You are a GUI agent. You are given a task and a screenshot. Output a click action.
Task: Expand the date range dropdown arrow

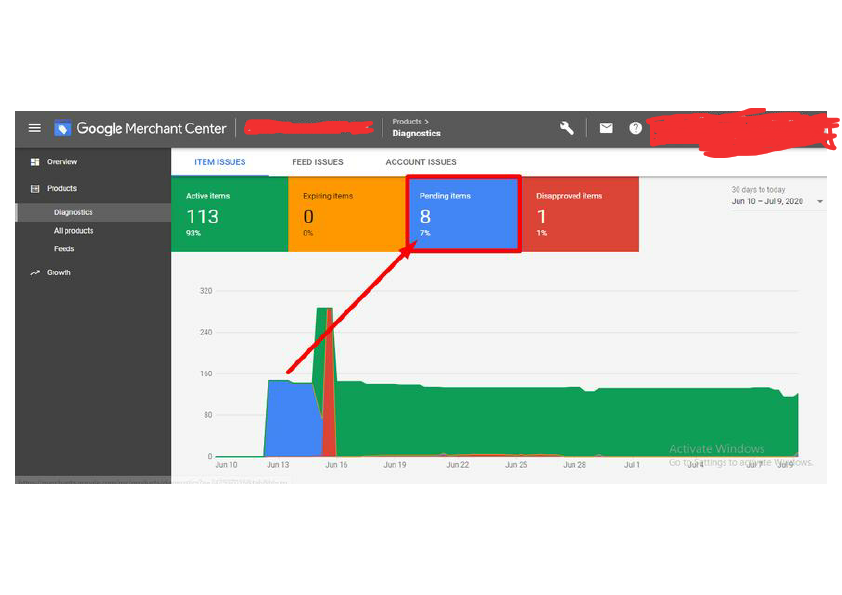[x=820, y=201]
